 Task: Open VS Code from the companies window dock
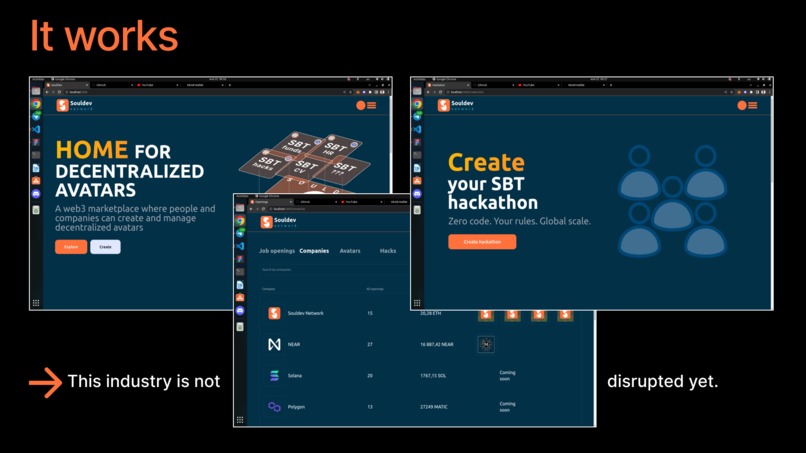click(240, 246)
